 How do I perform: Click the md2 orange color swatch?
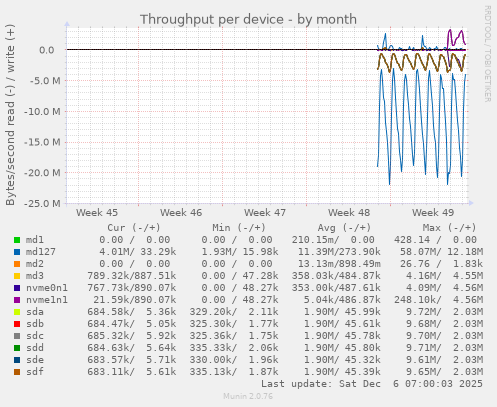click(x=17, y=264)
